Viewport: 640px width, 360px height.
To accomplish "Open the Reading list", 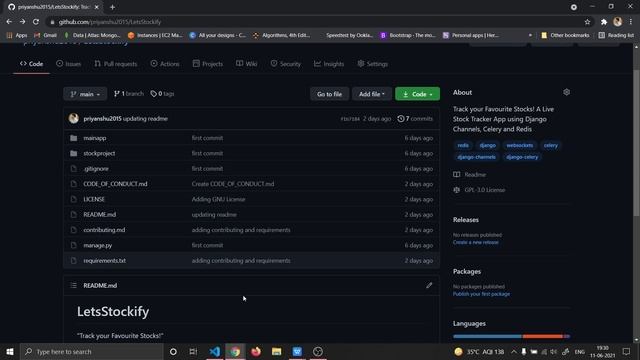I will pyautogui.click(x=616, y=36).
